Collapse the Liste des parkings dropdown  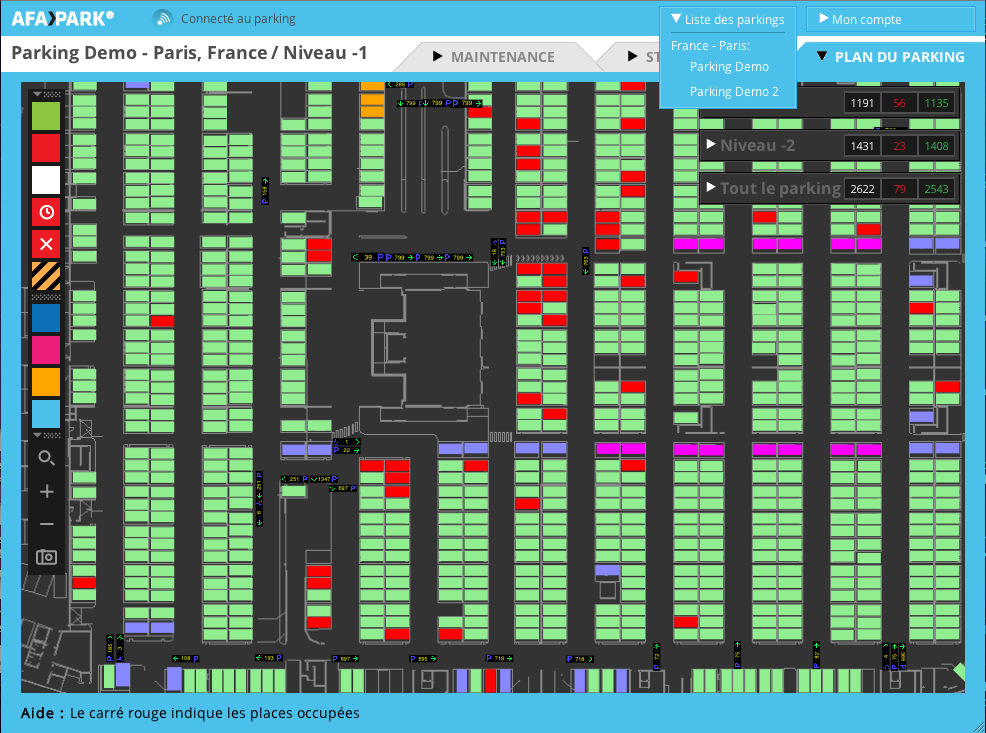pos(728,19)
